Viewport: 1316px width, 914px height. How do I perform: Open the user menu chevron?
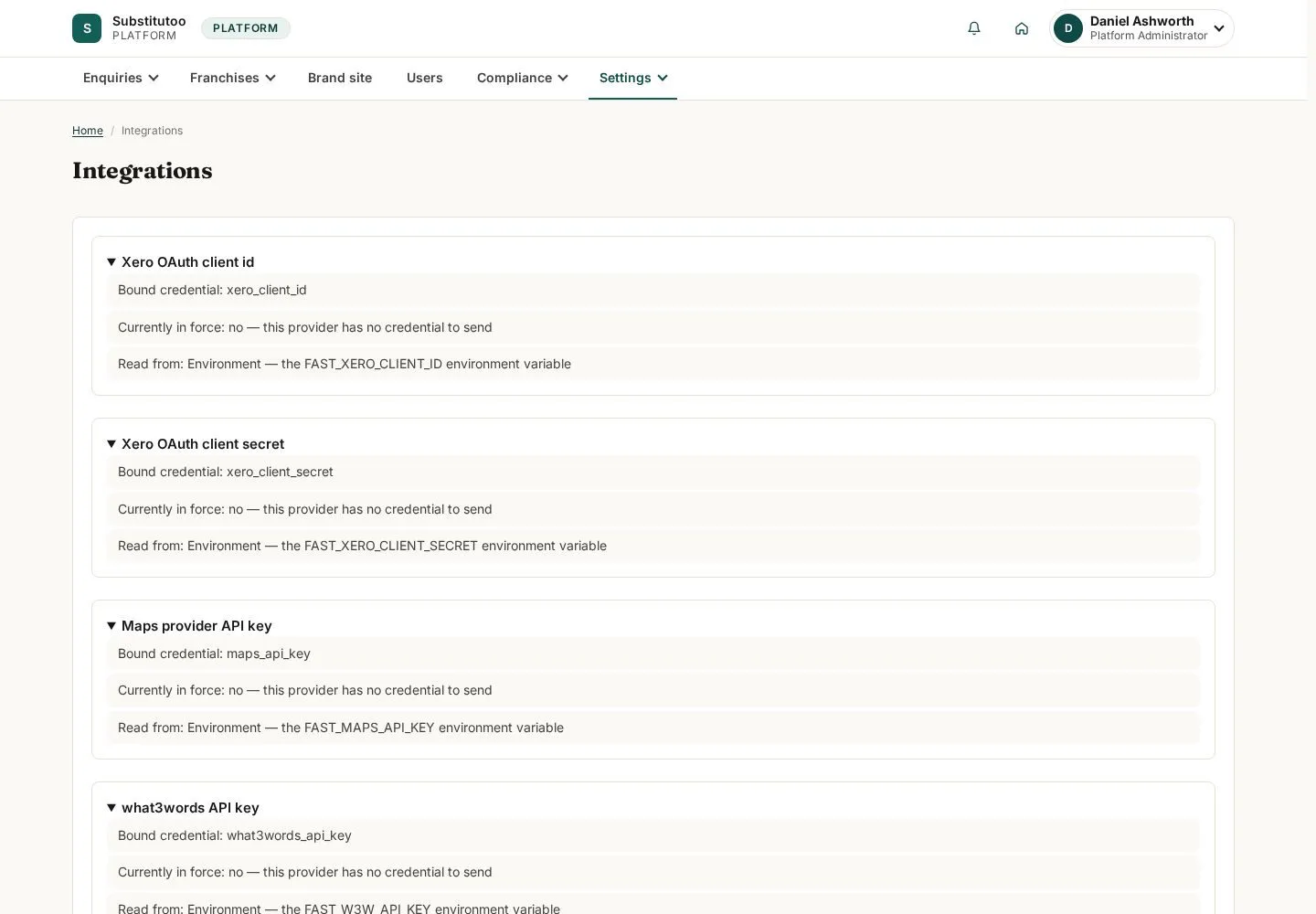[x=1219, y=28]
